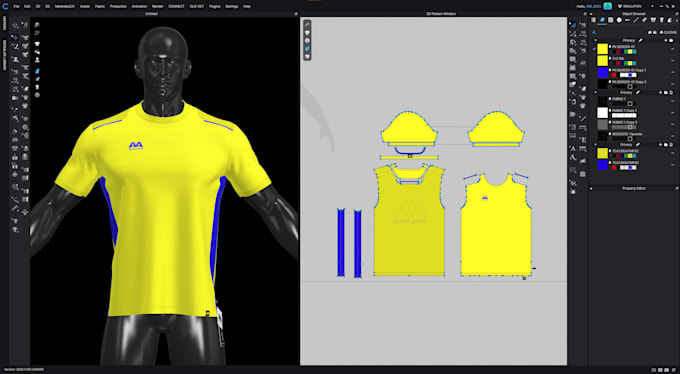The image size is (680, 374).
Task: Pick the highlighted Transform Pattern tool in 2D toolbar
Action: coord(572,25)
